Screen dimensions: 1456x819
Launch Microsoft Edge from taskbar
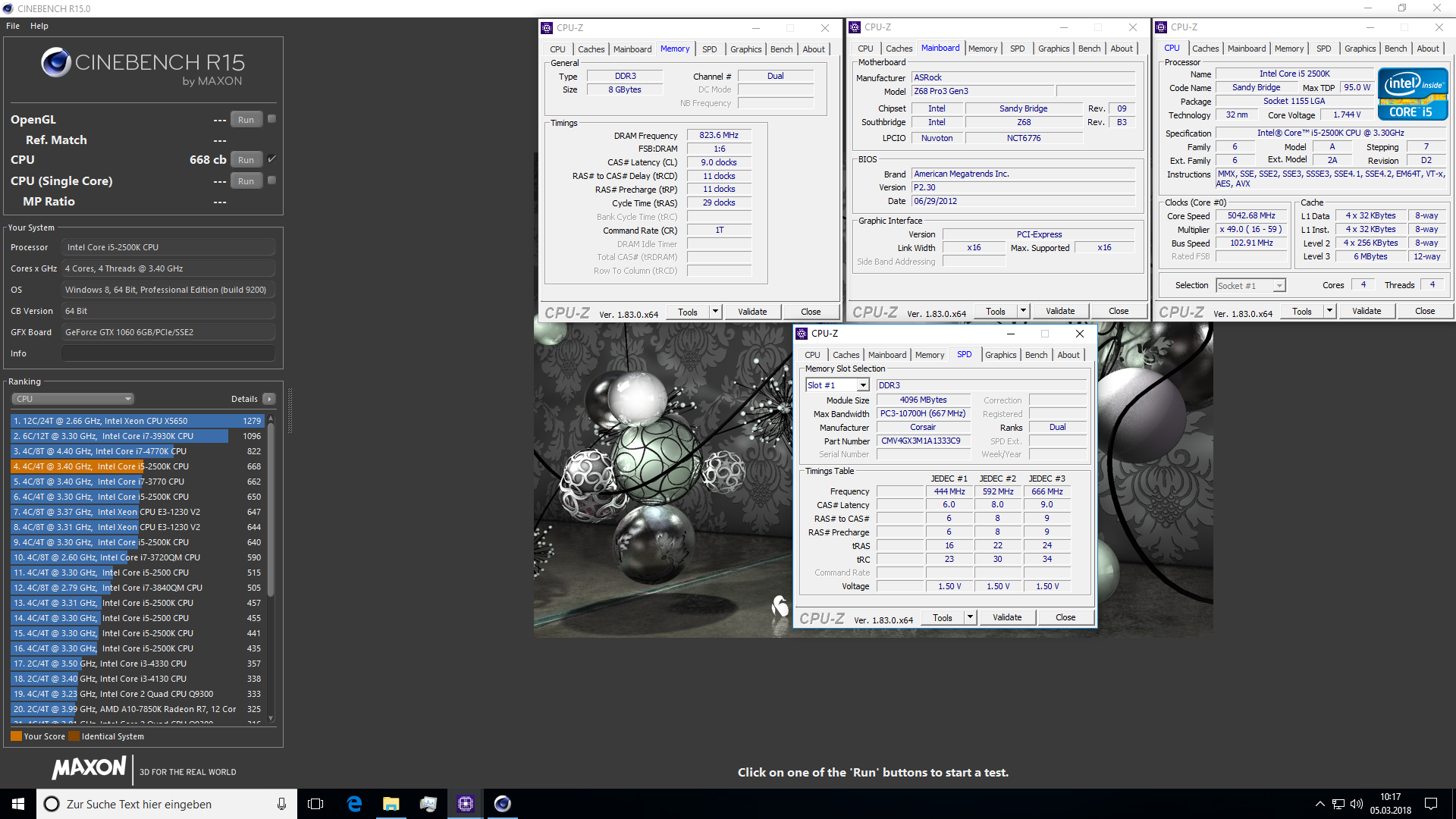[x=353, y=804]
